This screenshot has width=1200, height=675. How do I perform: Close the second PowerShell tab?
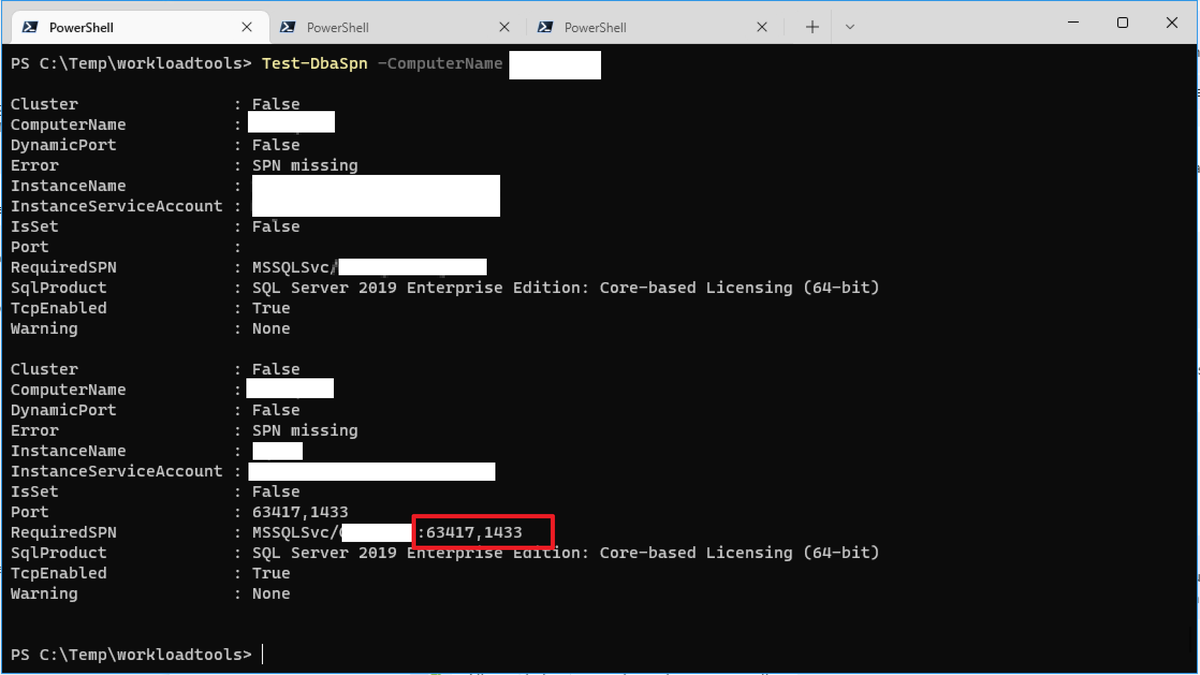tap(503, 28)
